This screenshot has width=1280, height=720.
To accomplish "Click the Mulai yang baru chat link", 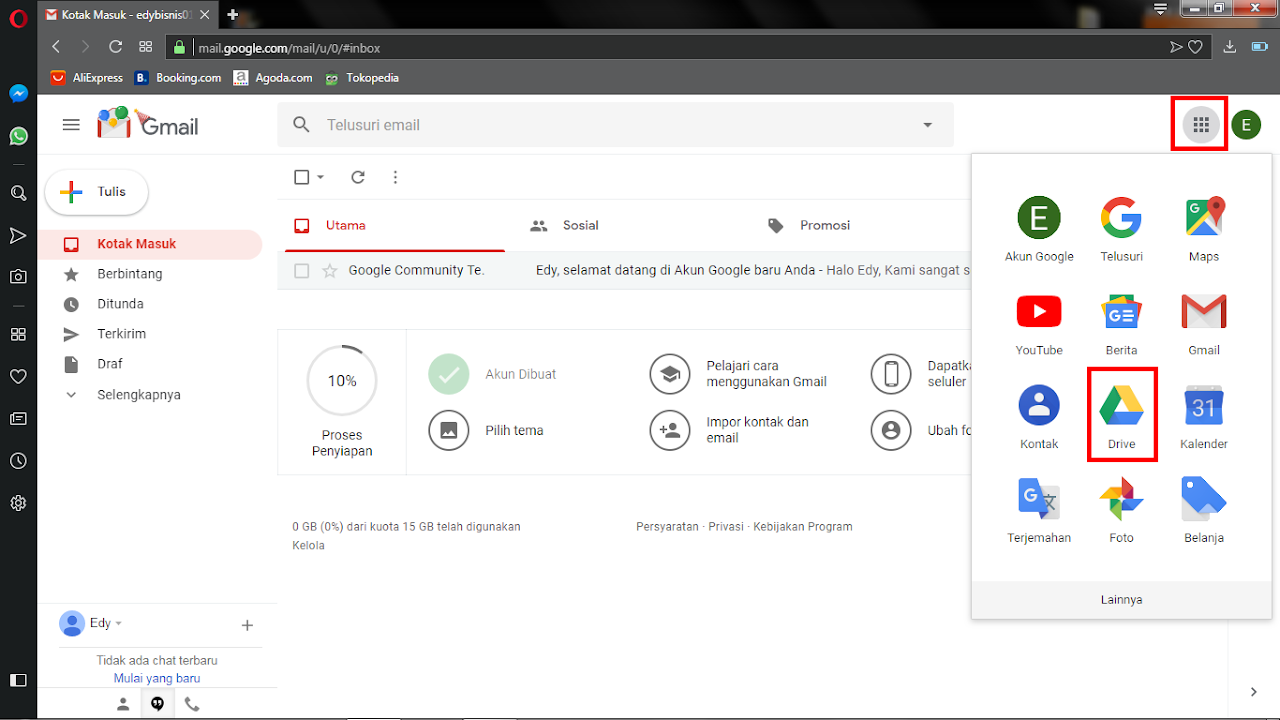I will 157,678.
